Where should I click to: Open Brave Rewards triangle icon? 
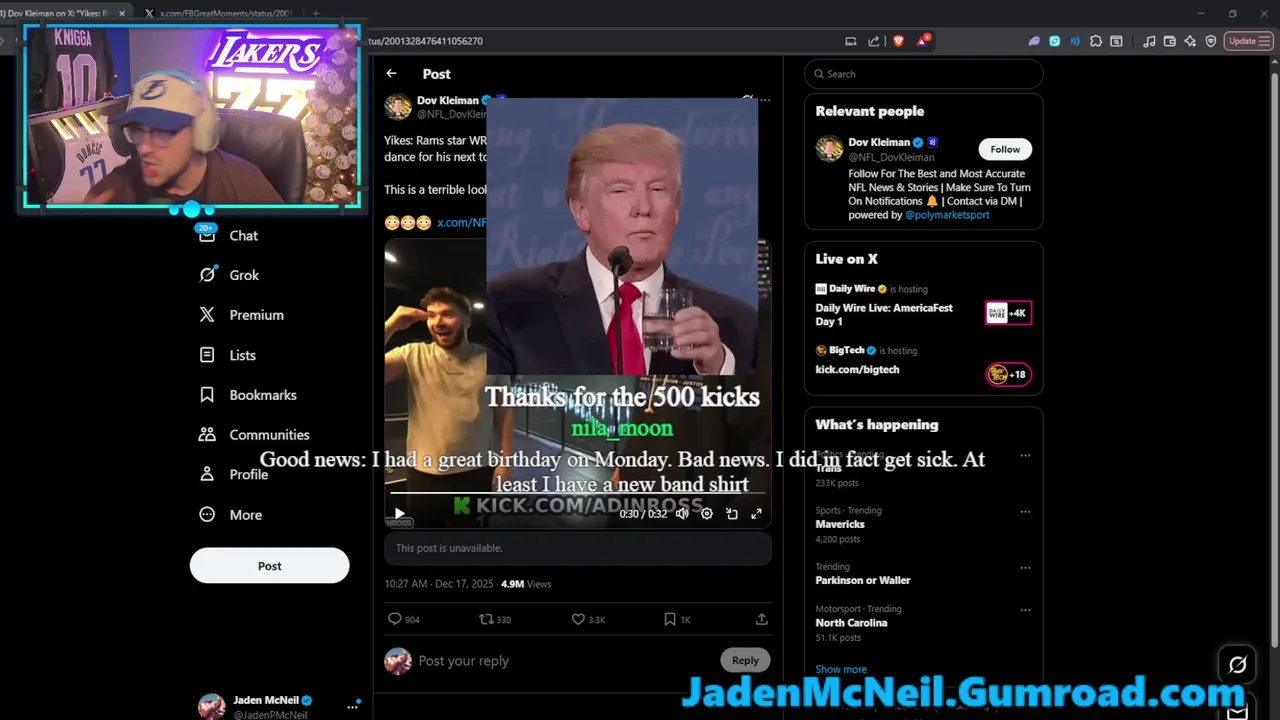click(x=922, y=41)
